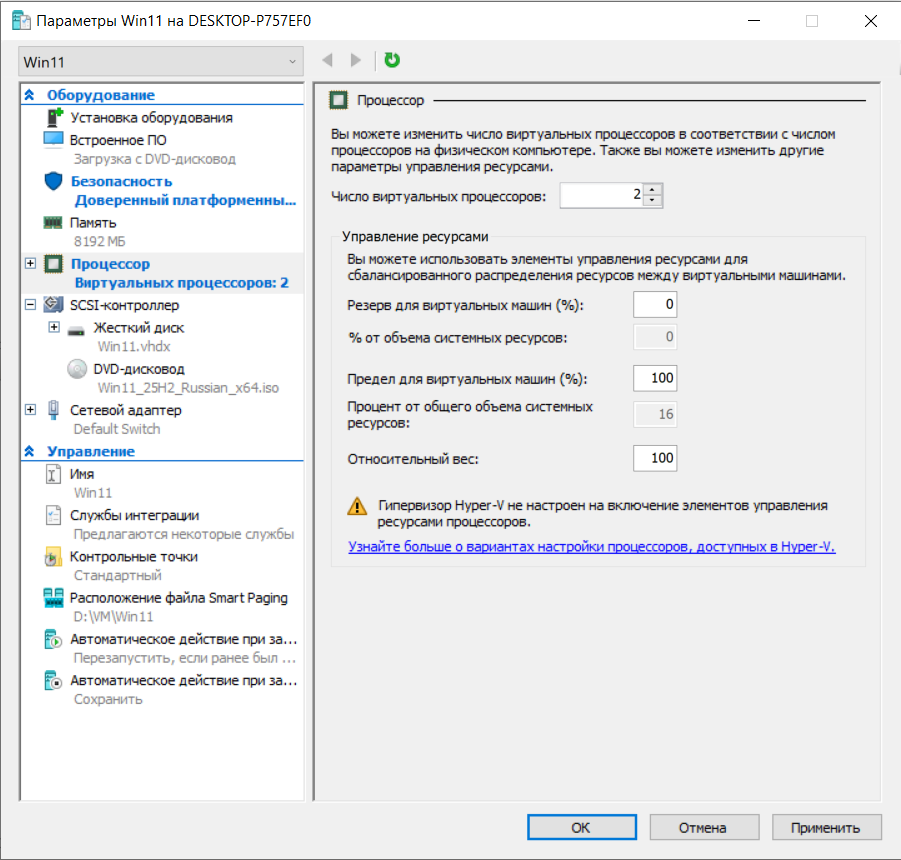
Task: Click the Отмена button
Action: [704, 827]
